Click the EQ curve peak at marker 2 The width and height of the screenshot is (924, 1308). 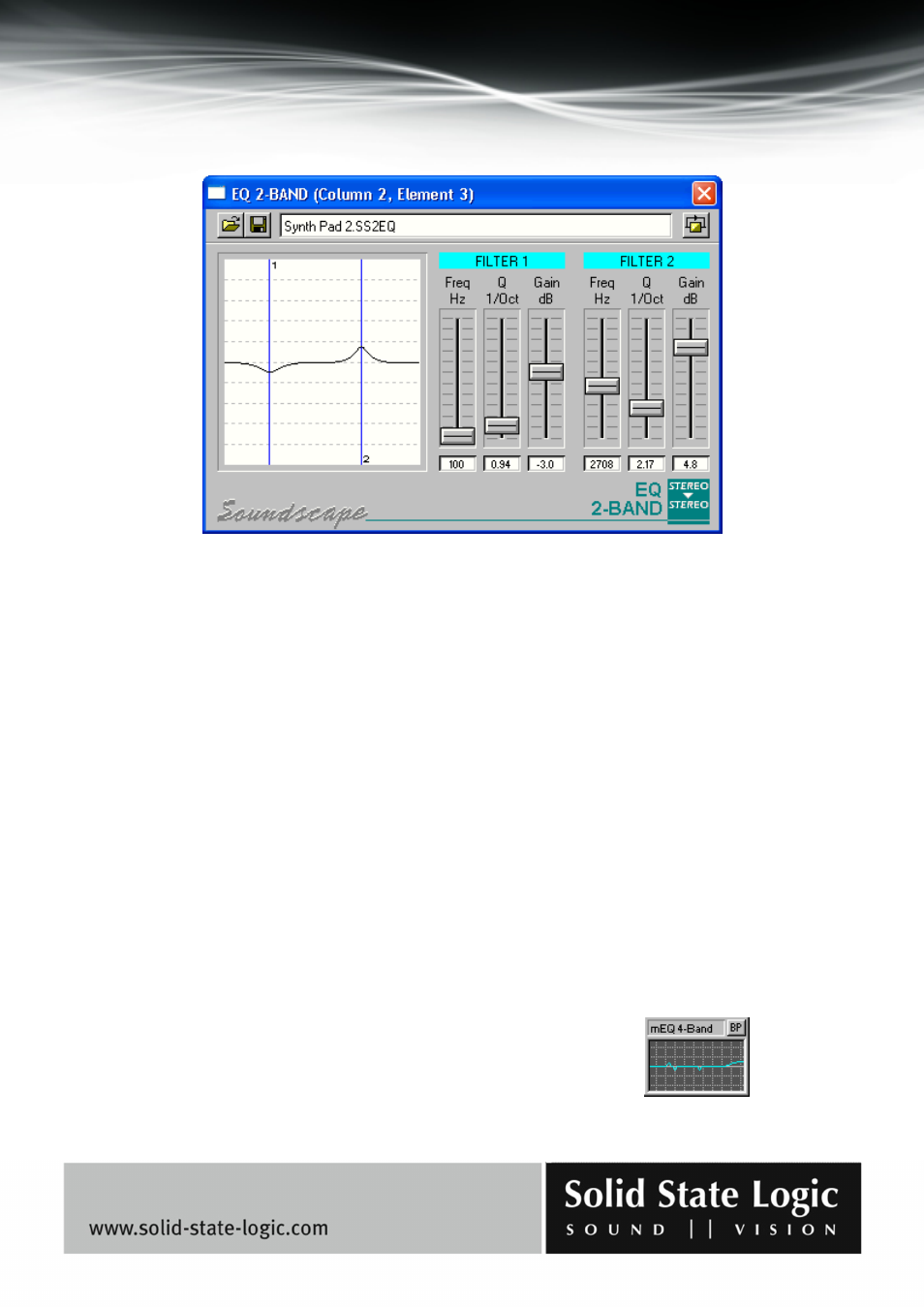click(x=361, y=347)
